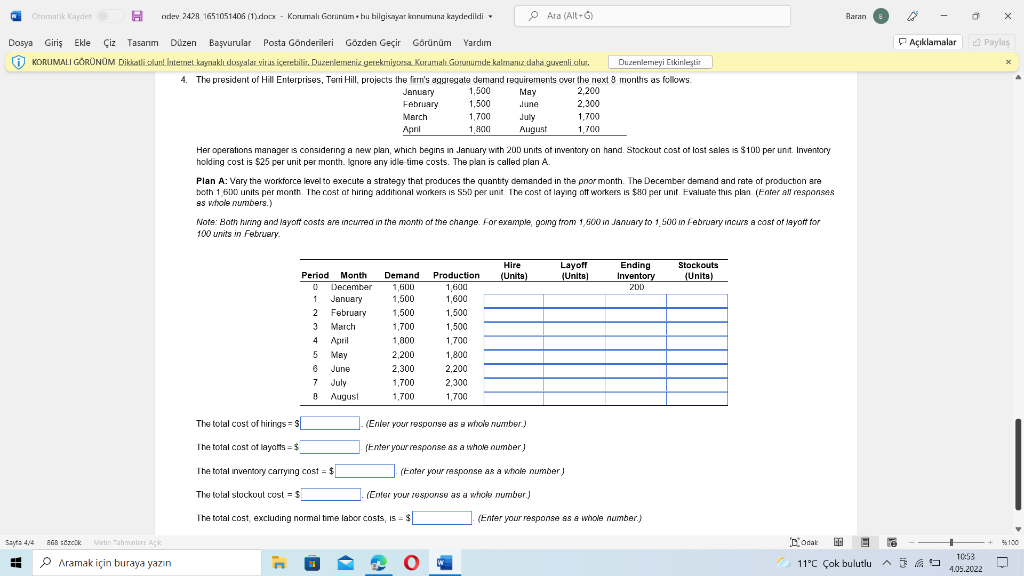Click the zoom slider handle
Image resolution: width=1024 pixels, height=576 pixels.
[x=952, y=542]
